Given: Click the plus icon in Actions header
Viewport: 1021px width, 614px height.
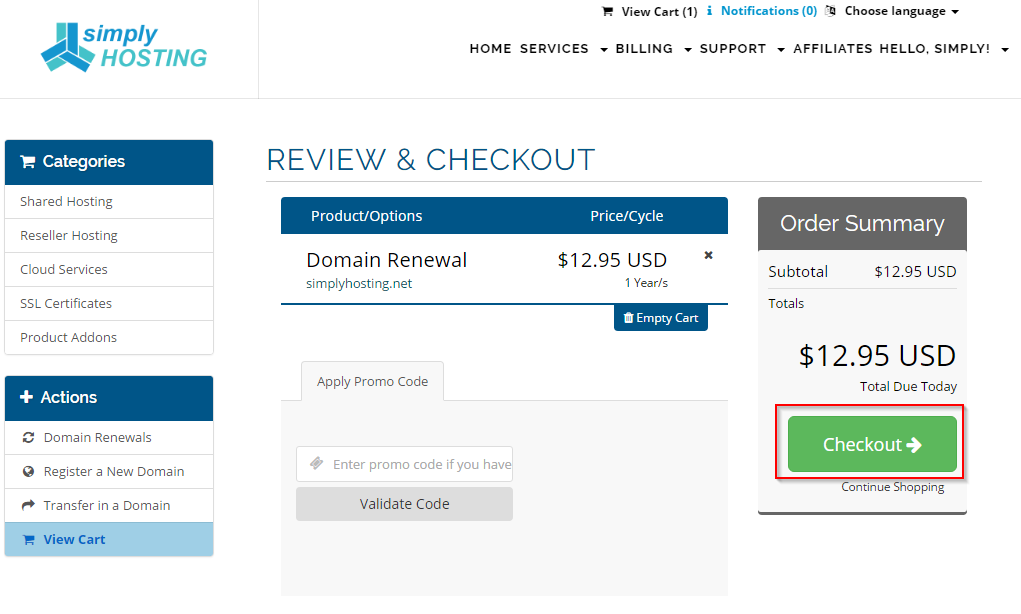Looking at the screenshot, I should [x=26, y=397].
